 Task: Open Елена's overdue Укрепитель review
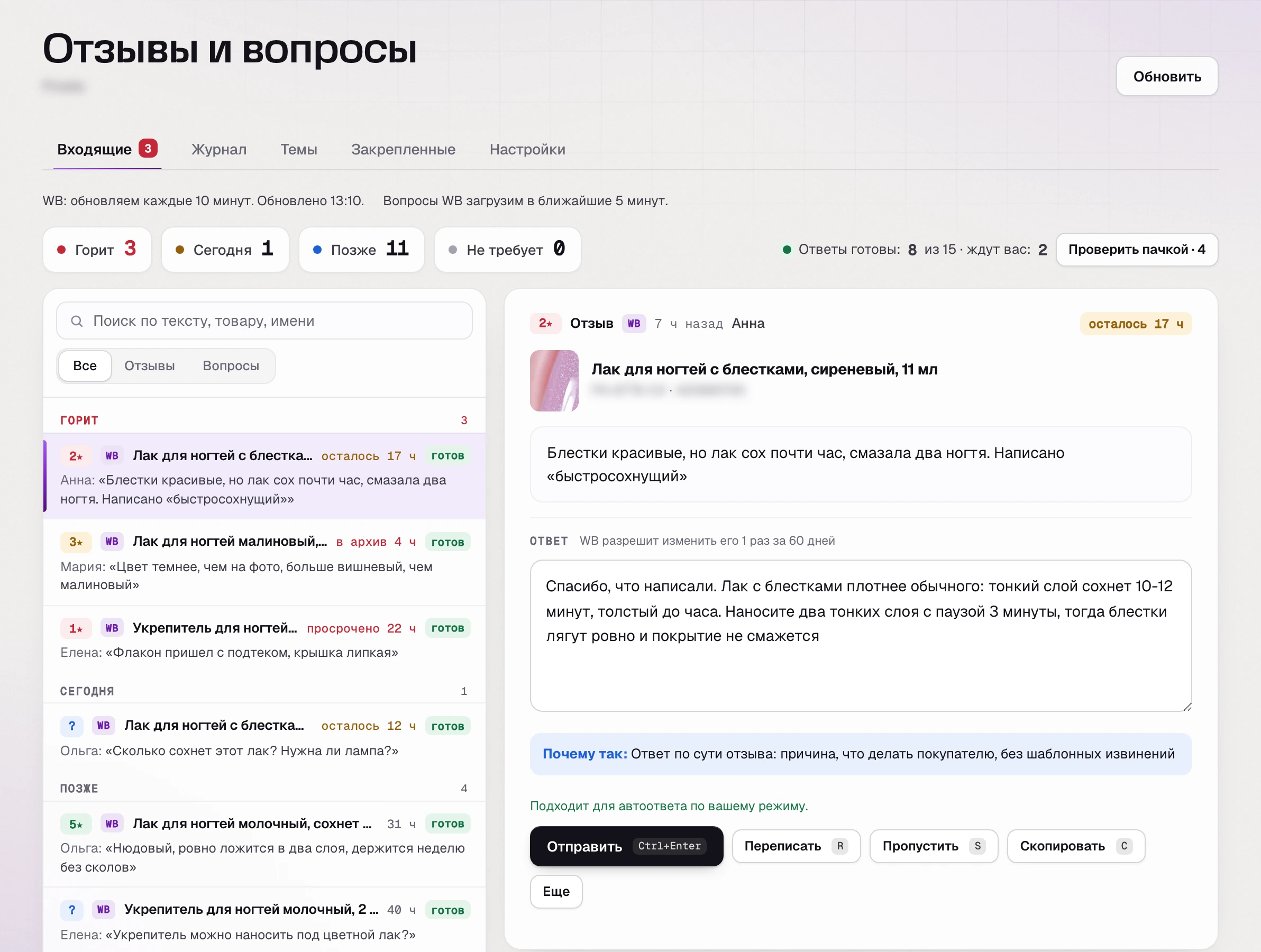(x=264, y=639)
